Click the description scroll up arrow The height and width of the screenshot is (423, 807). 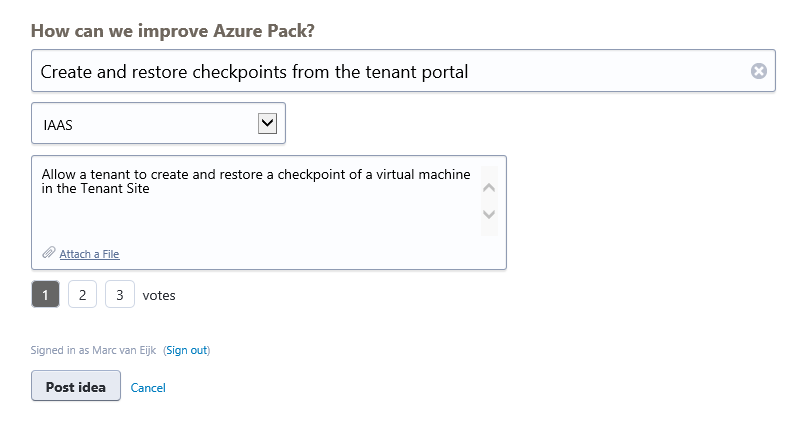click(489, 187)
